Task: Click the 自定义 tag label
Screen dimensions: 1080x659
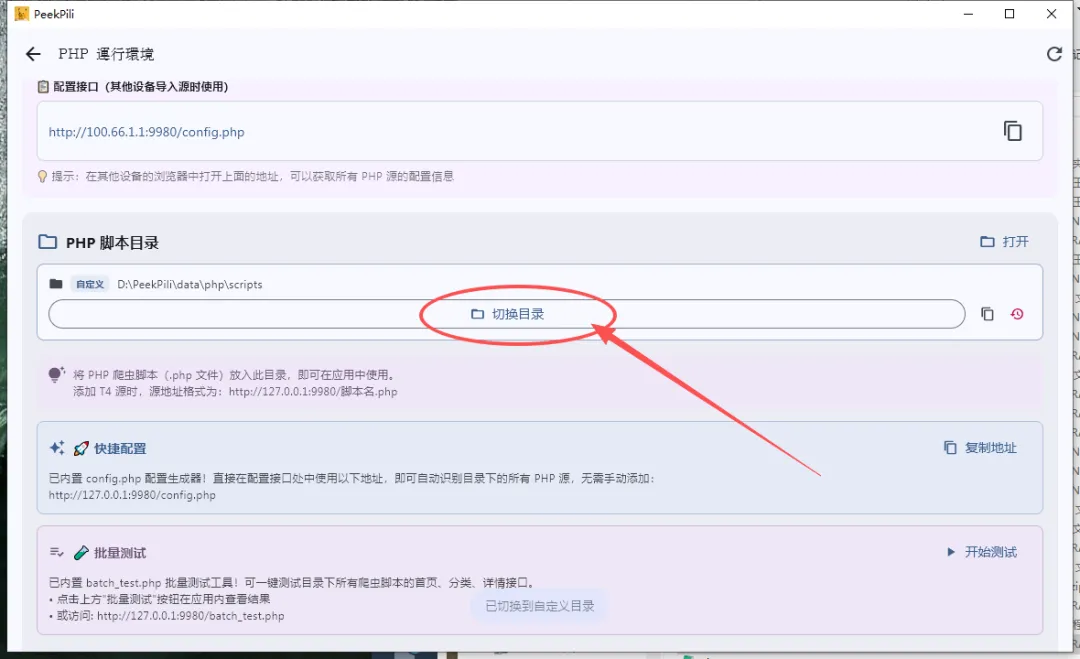Action: click(x=90, y=284)
